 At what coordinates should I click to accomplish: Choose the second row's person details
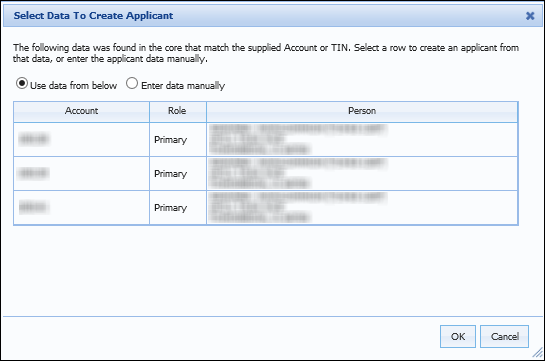pyautogui.click(x=298, y=173)
